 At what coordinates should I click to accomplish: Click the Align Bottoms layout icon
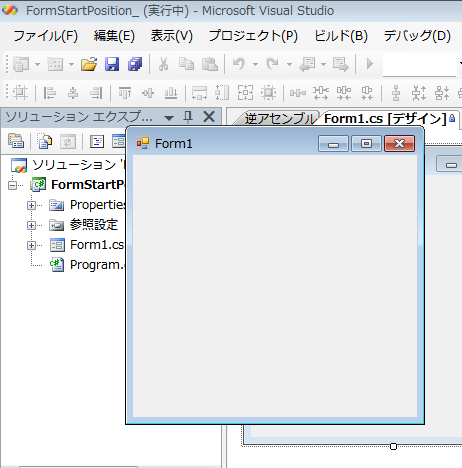[x=171, y=92]
